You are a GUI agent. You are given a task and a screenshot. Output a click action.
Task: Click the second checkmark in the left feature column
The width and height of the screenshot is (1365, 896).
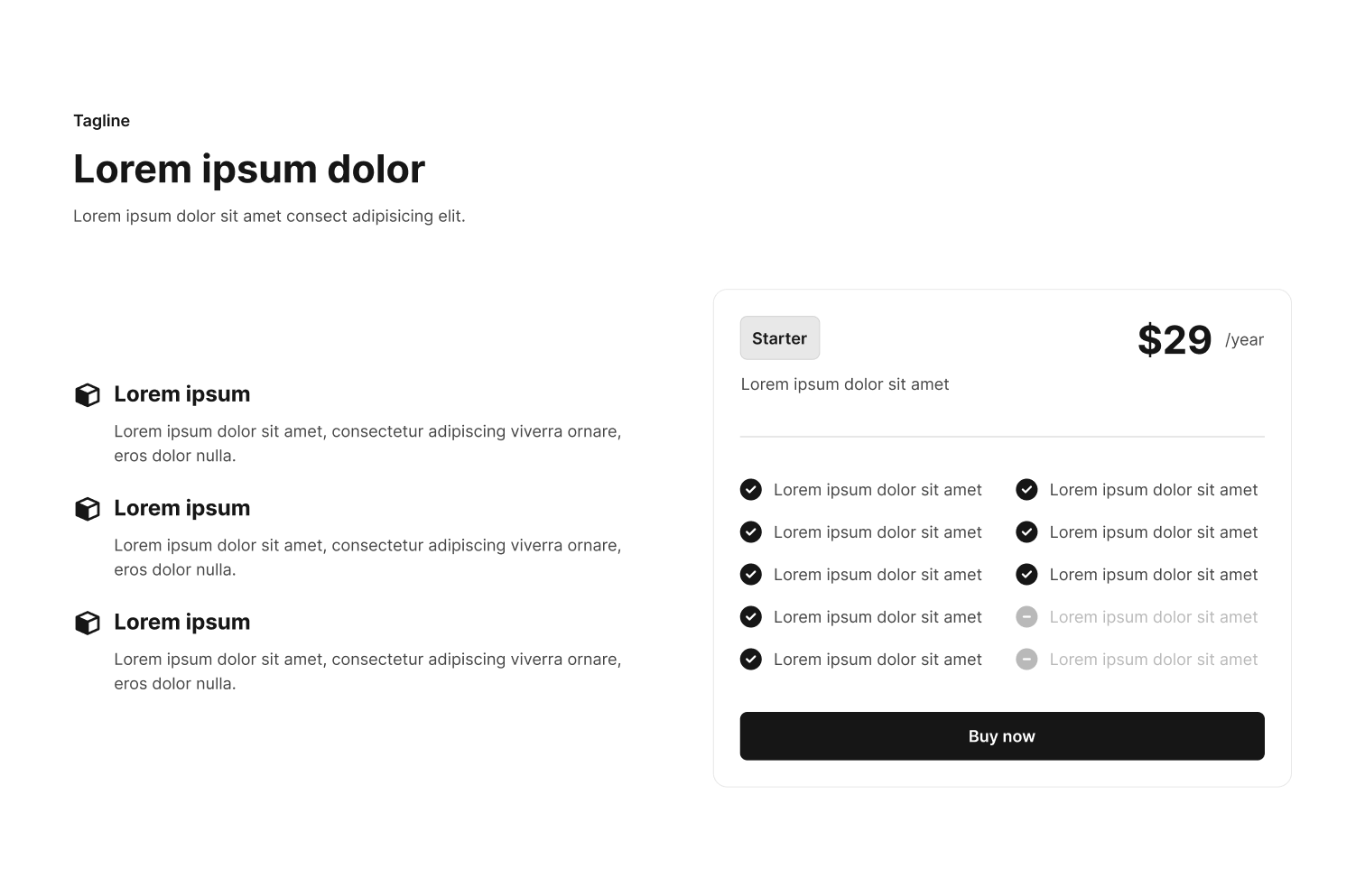[x=751, y=532]
